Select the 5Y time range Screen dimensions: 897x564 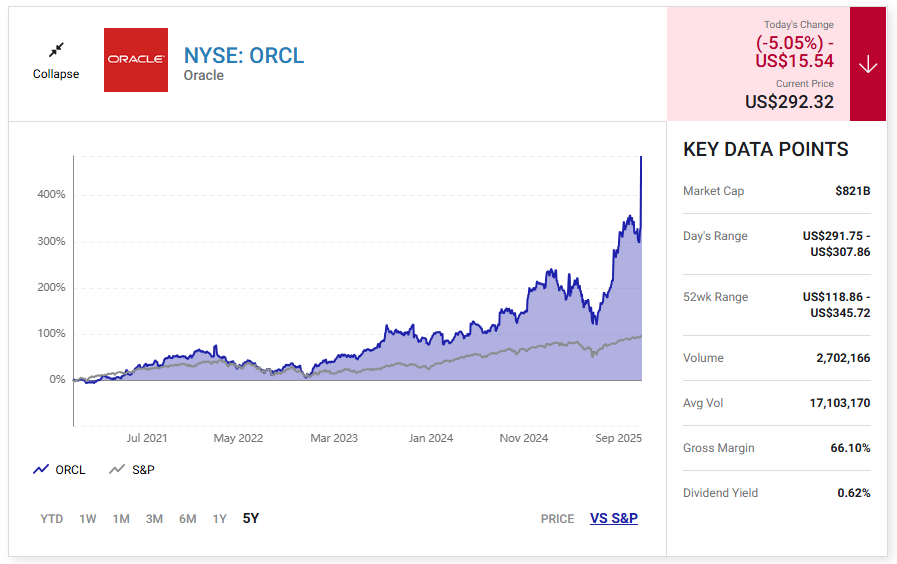click(251, 518)
